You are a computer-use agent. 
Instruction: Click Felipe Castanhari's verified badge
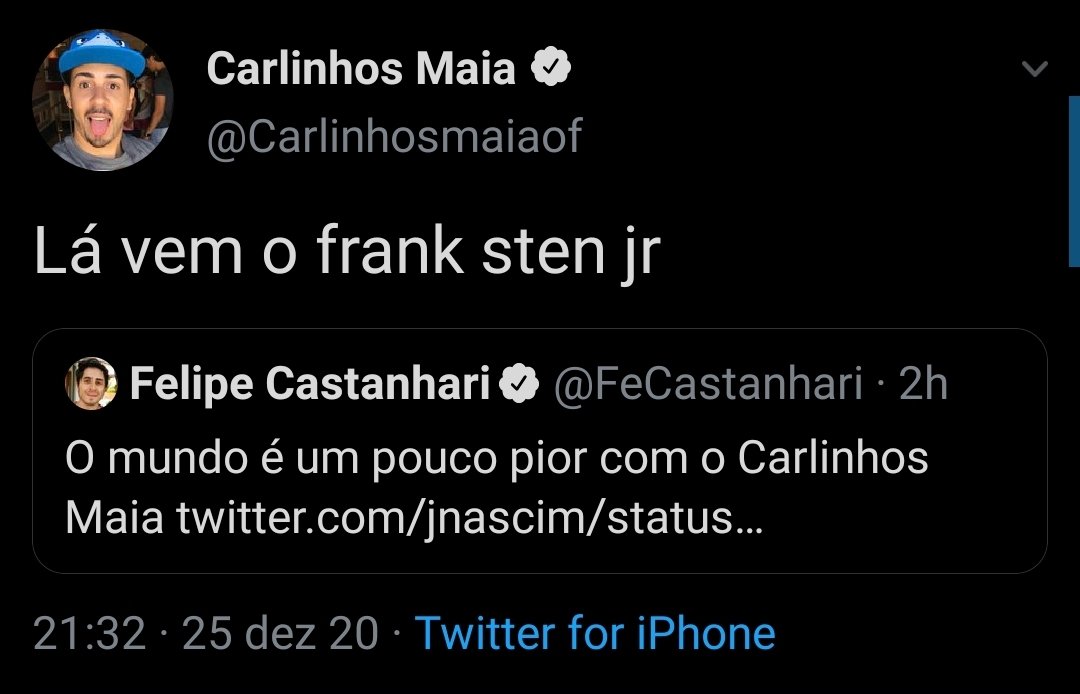[x=520, y=384]
